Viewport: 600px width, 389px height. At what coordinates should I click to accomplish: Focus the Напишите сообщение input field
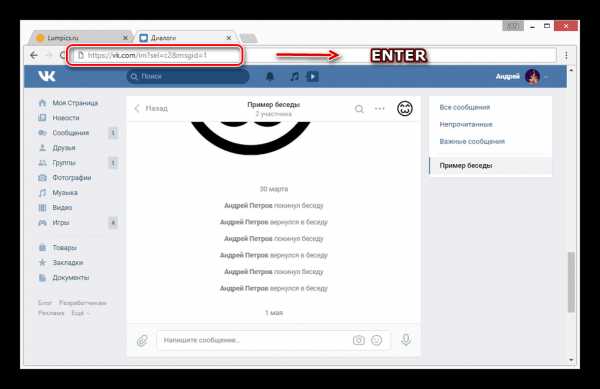pos(254,340)
